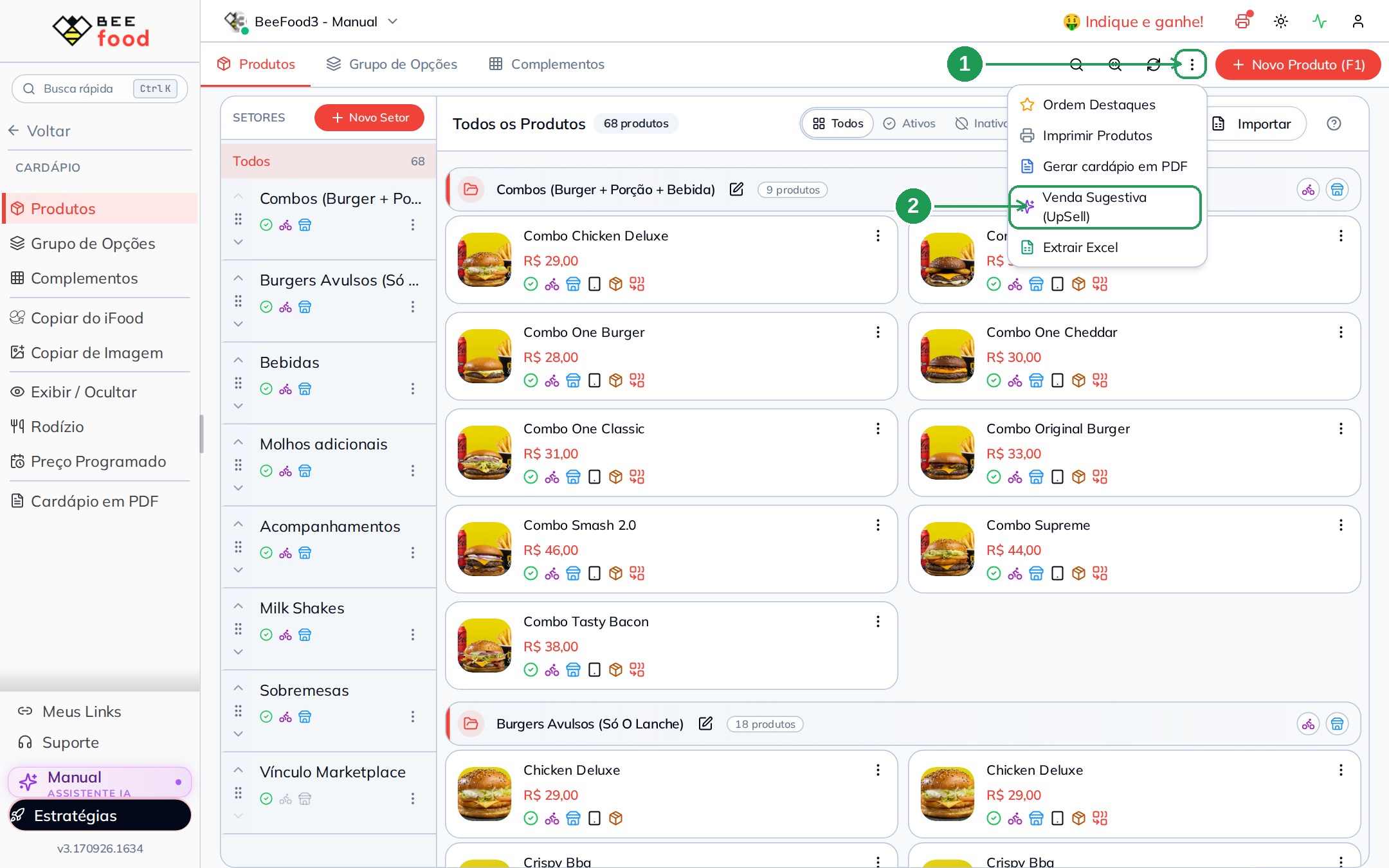1389x868 pixels.
Task: Click the Novo Produto (F1) button
Action: tap(1298, 65)
